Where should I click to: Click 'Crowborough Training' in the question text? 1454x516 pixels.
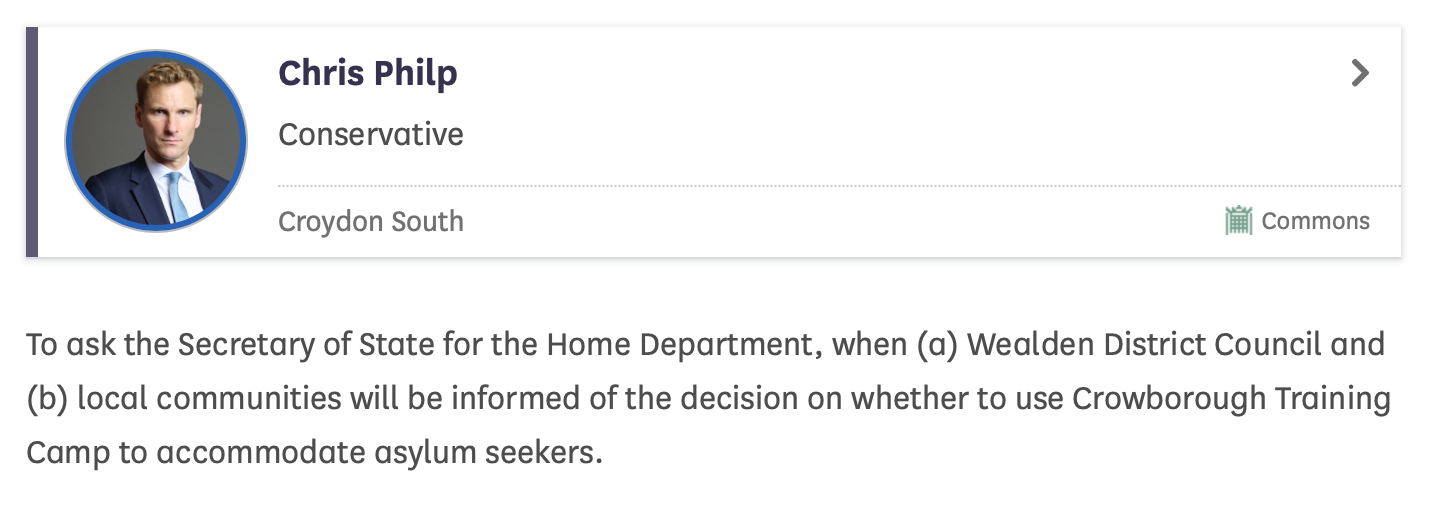pyautogui.click(x=1231, y=399)
